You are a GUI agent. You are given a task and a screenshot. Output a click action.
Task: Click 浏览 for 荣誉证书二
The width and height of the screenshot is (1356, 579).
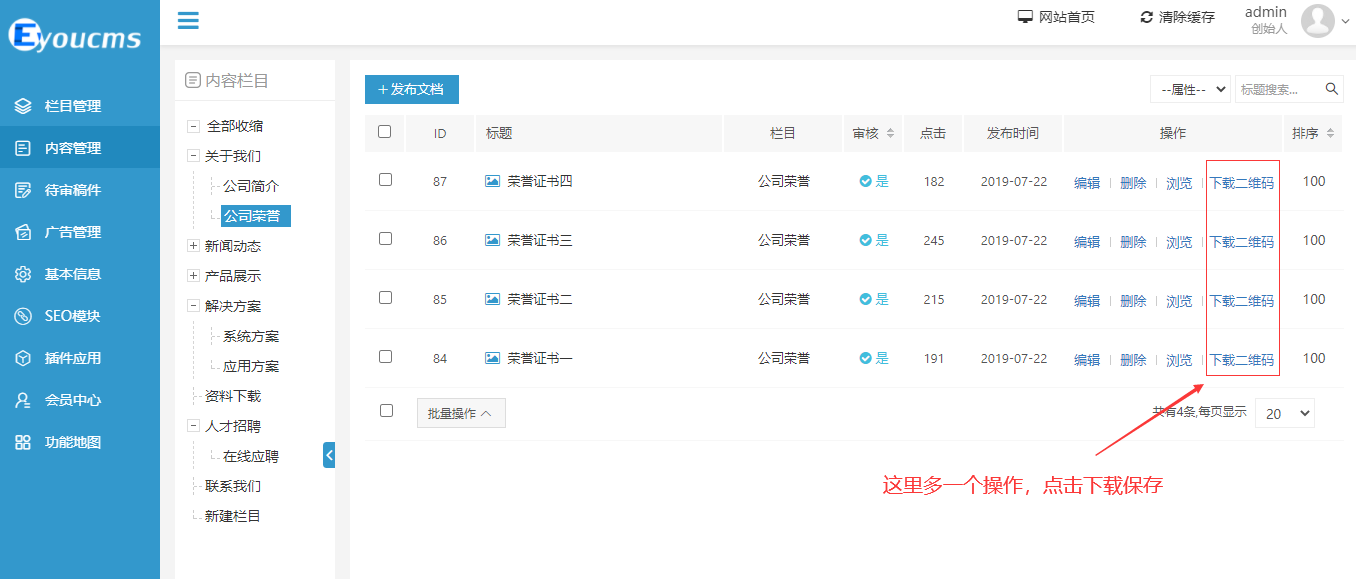pyautogui.click(x=1179, y=301)
